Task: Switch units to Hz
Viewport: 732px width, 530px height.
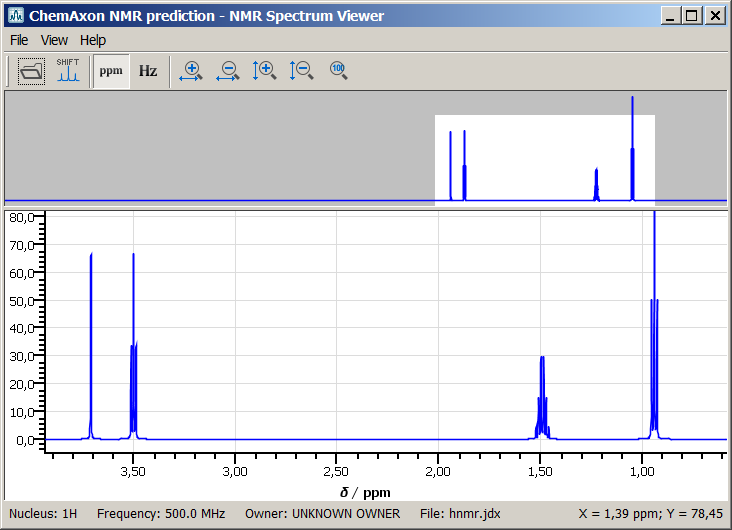Action: [x=148, y=71]
